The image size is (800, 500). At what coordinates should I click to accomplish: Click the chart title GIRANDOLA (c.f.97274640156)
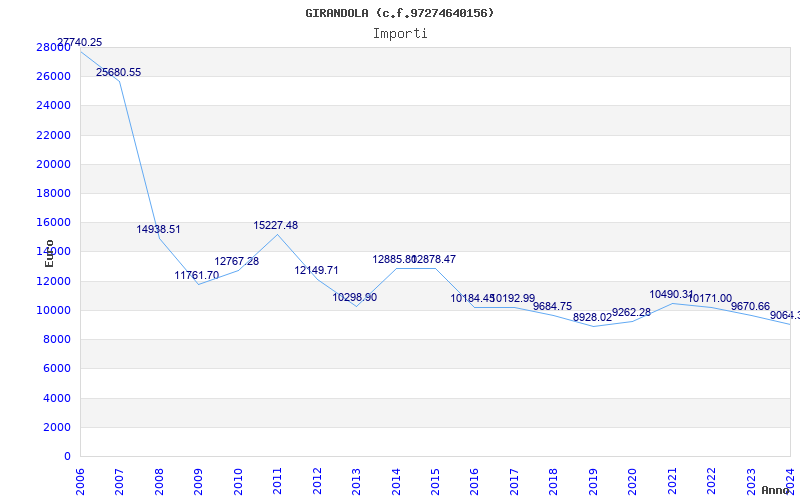399,13
